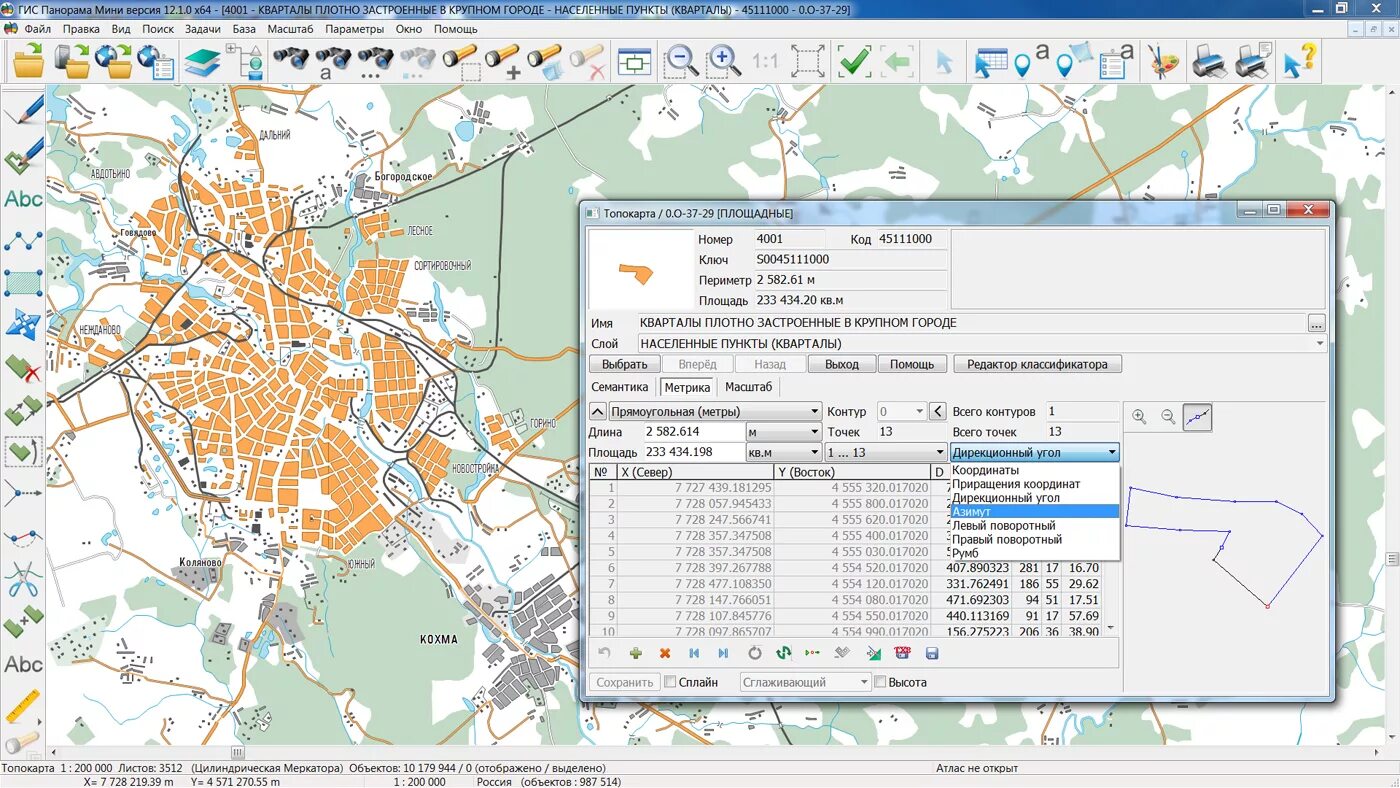The width and height of the screenshot is (1400, 788).
Task: Click the help arrow with question mark
Action: click(1299, 61)
